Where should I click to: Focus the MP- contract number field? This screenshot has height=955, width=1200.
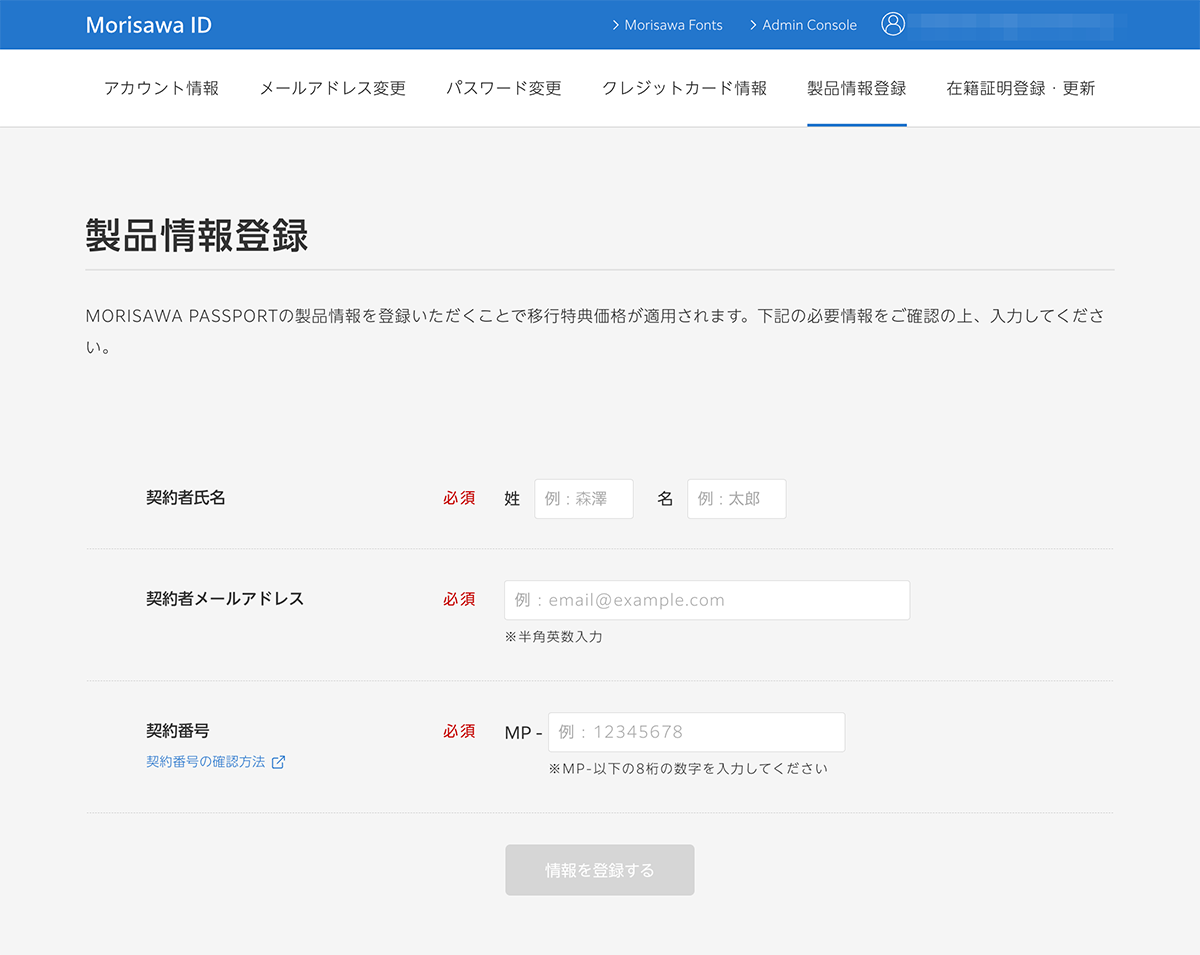click(x=697, y=732)
